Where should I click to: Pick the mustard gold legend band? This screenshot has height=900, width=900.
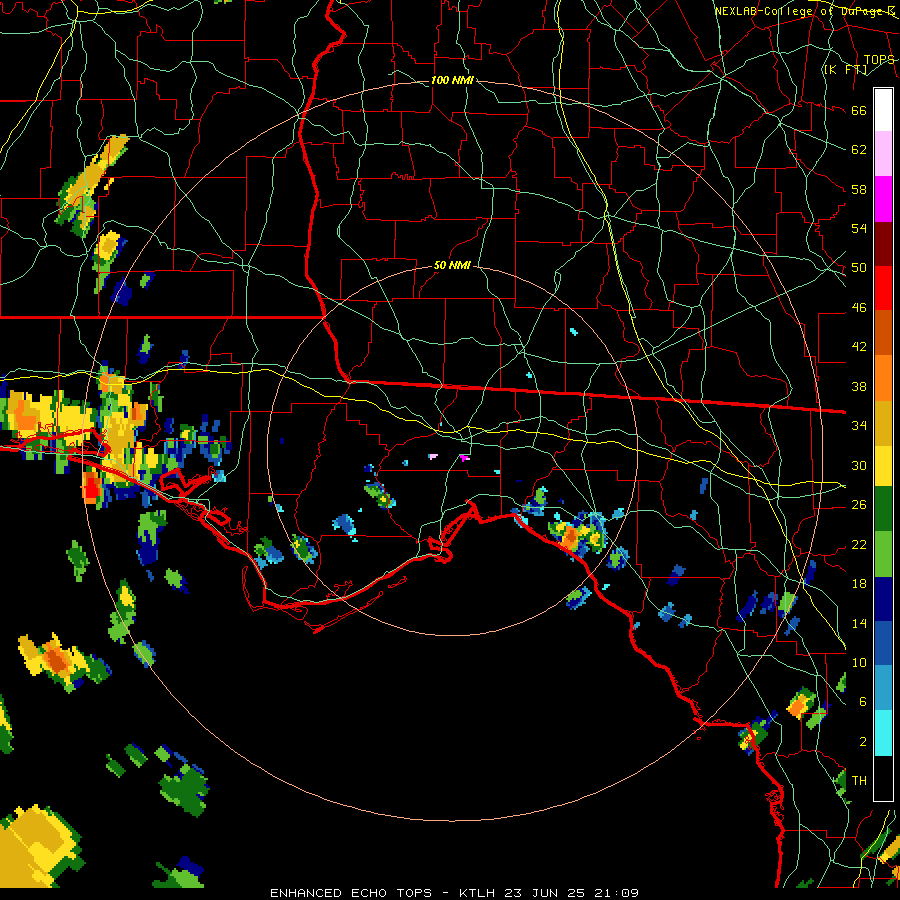883,422
